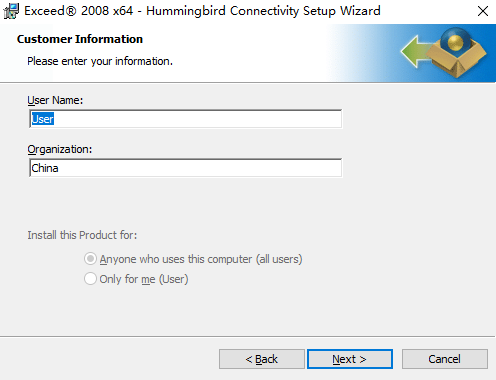Click the 'Install this Product for:' label

point(82,235)
